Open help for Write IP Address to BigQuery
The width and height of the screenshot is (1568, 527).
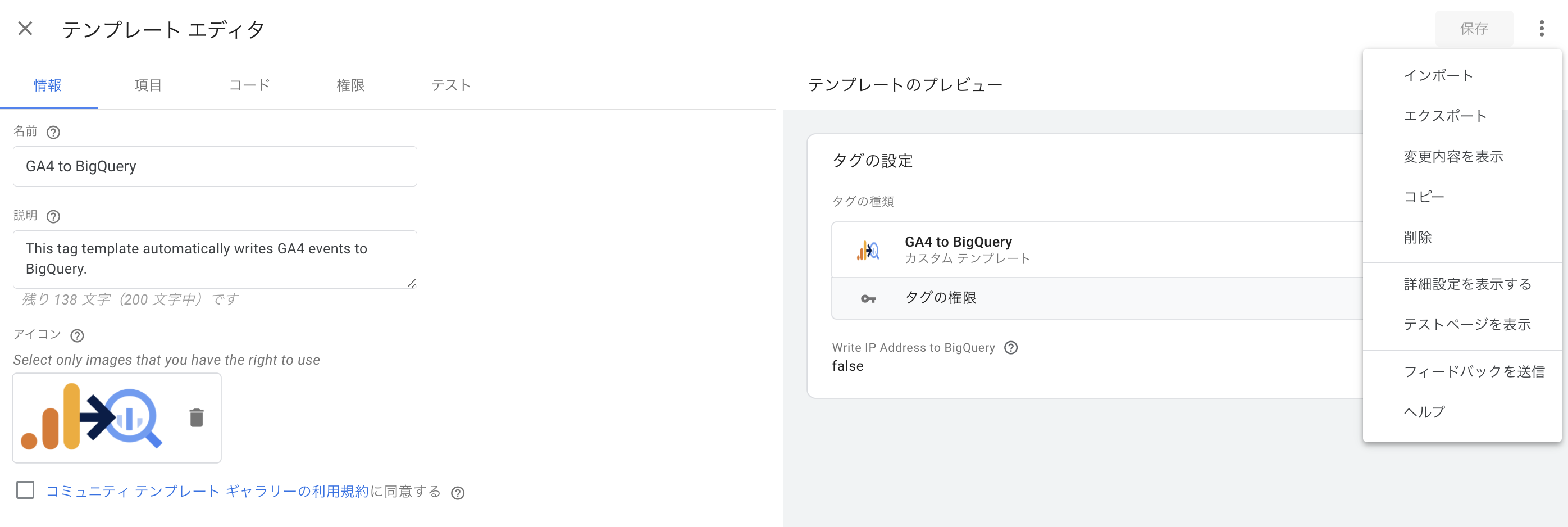point(1011,347)
